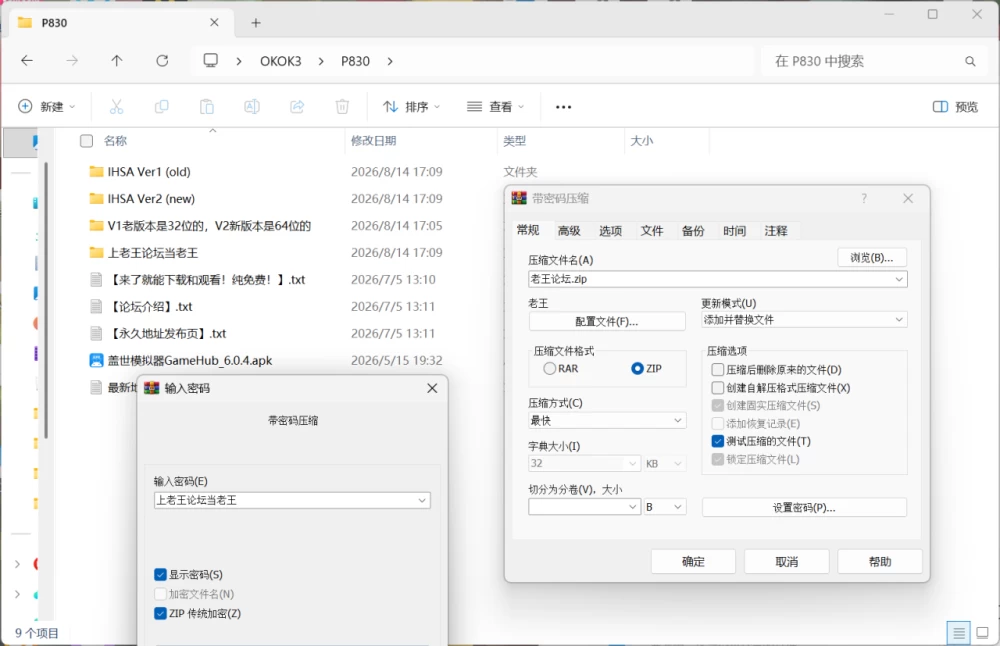Expand the chevron after P830 in address bar
This screenshot has width=1000, height=646.
tap(390, 61)
